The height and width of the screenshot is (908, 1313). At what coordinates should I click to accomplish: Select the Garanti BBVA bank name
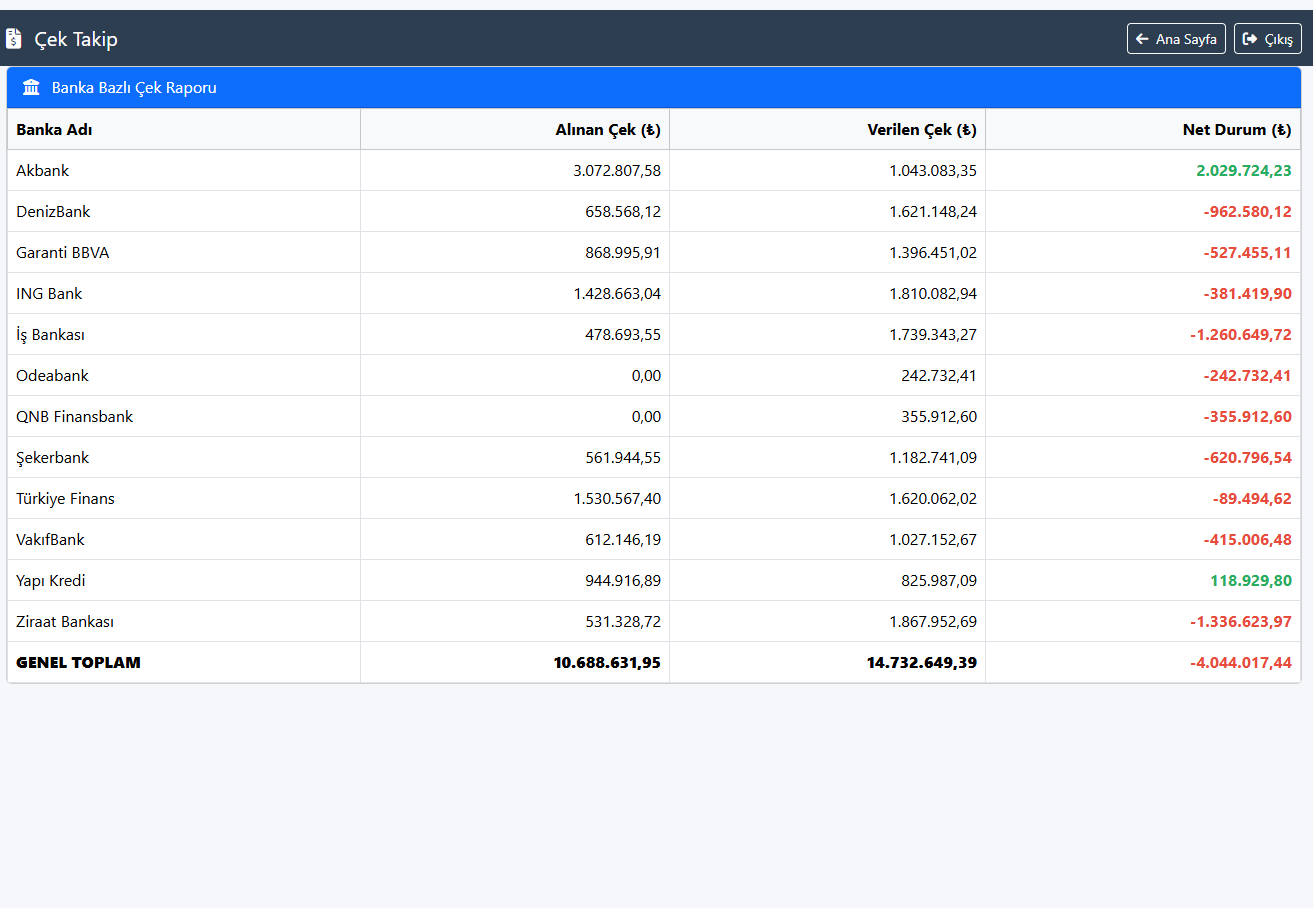(63, 253)
